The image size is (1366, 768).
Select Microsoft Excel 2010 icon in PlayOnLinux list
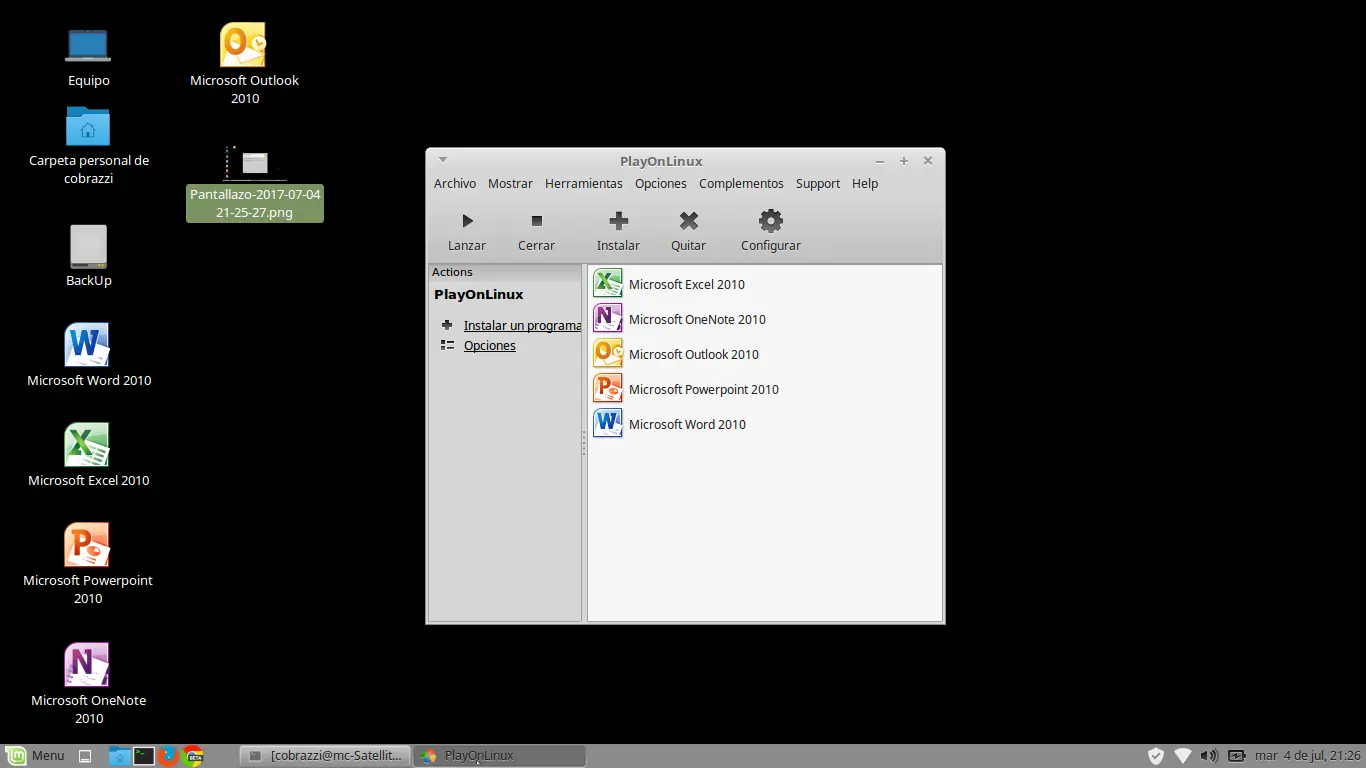pyautogui.click(x=607, y=283)
